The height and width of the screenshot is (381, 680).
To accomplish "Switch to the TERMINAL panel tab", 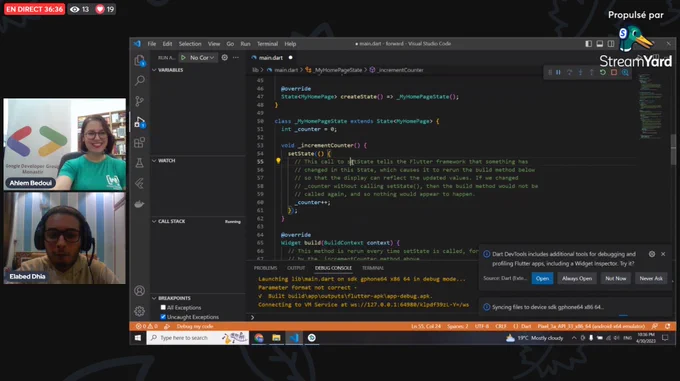I will tap(373, 268).
